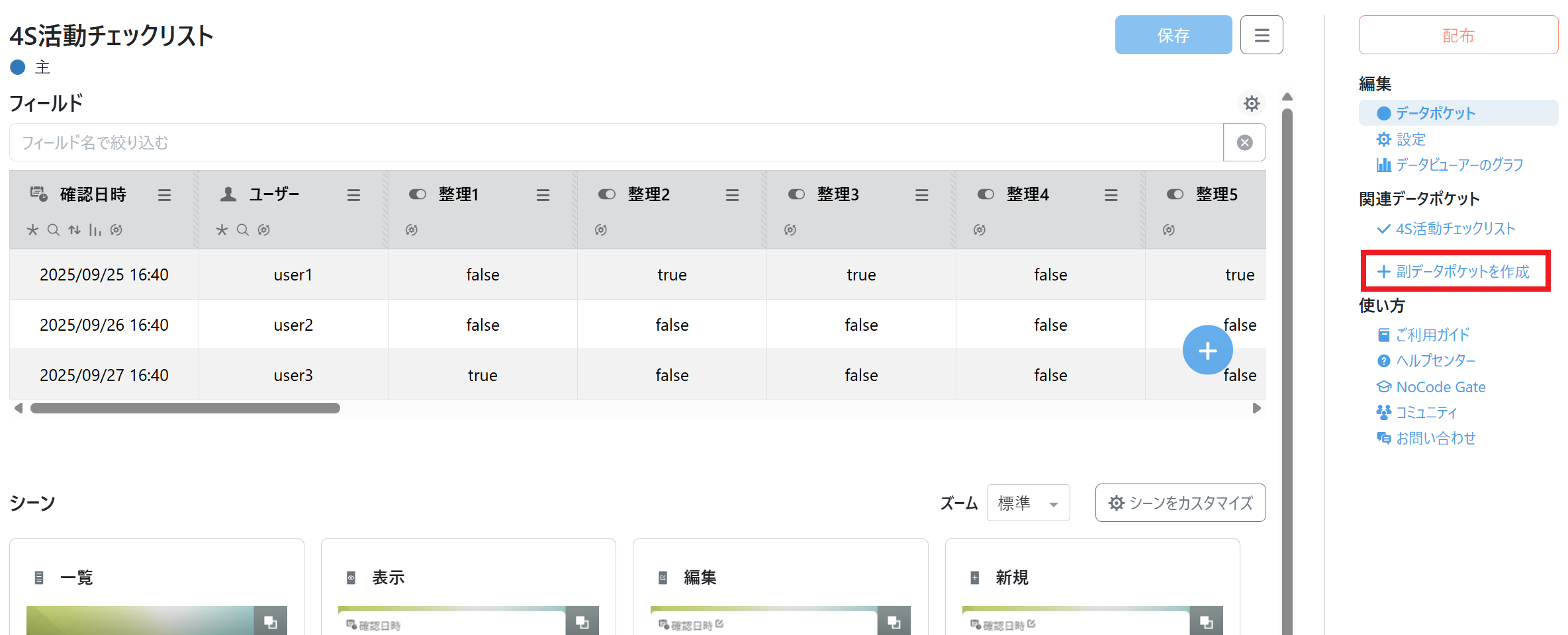Click the toggle icon in 整理2 column header

click(x=607, y=194)
